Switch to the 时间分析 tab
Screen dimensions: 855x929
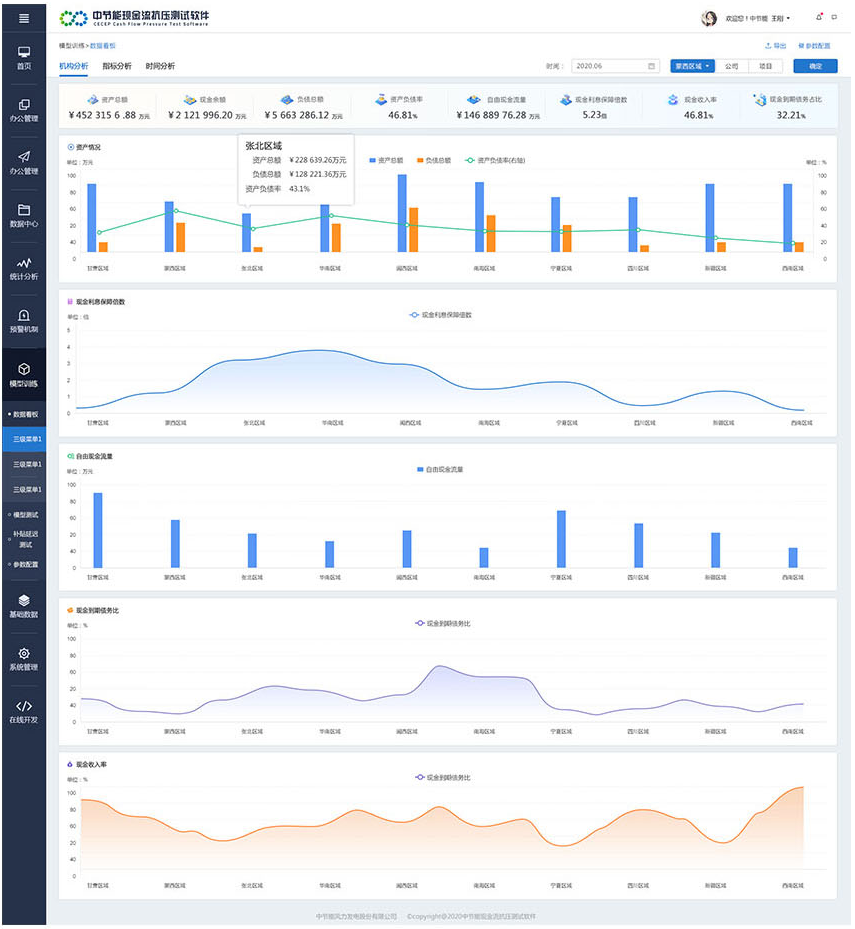(x=159, y=66)
